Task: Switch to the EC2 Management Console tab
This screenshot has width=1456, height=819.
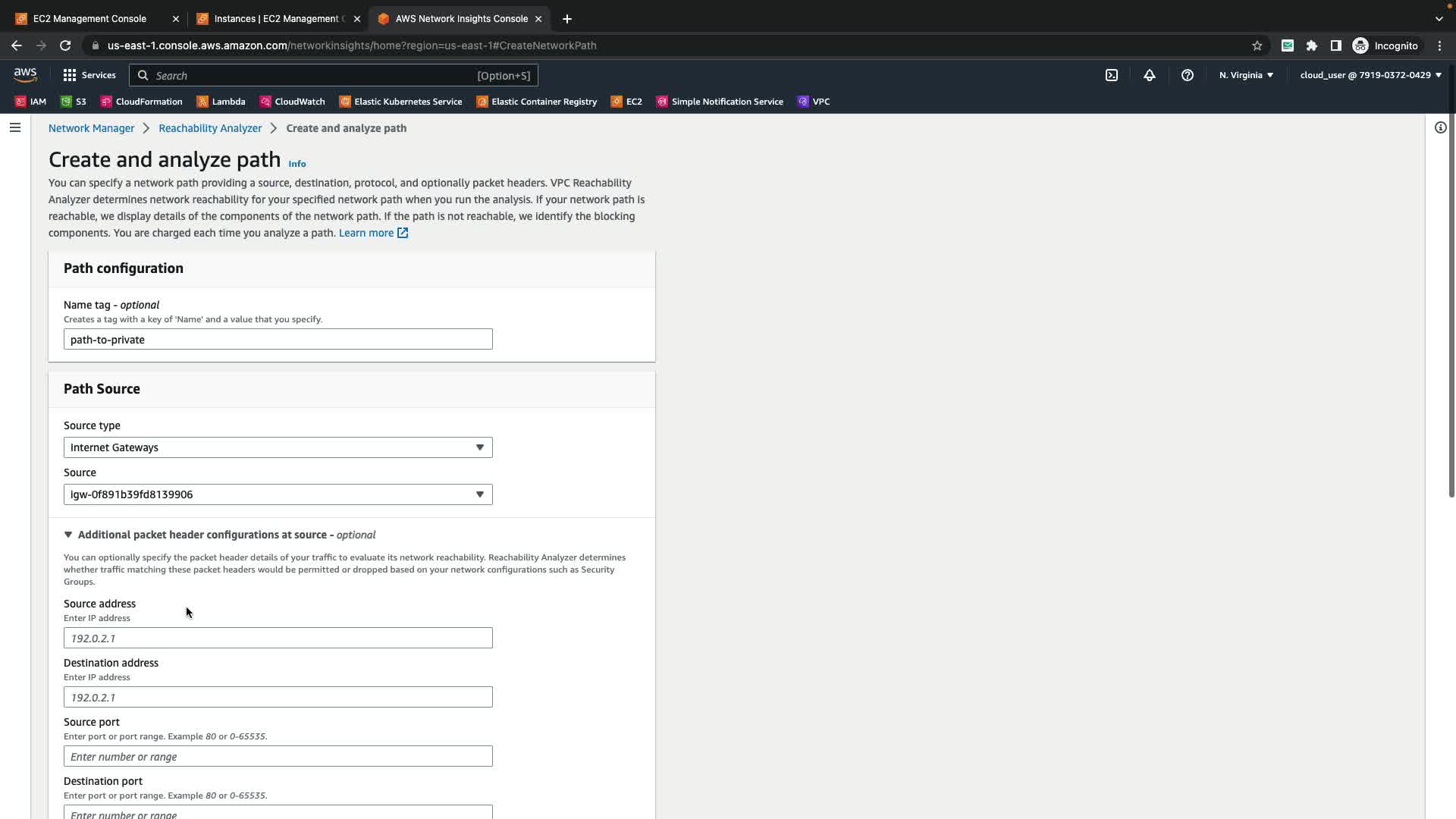Action: point(89,18)
